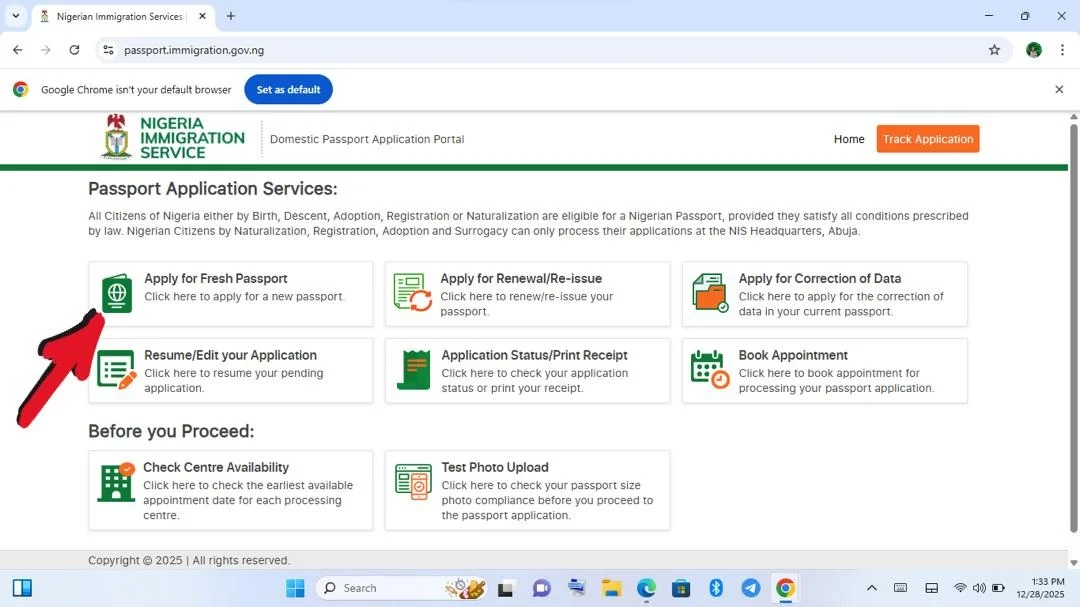
Task: Click the Test Photo Upload icon
Action: pos(413,482)
